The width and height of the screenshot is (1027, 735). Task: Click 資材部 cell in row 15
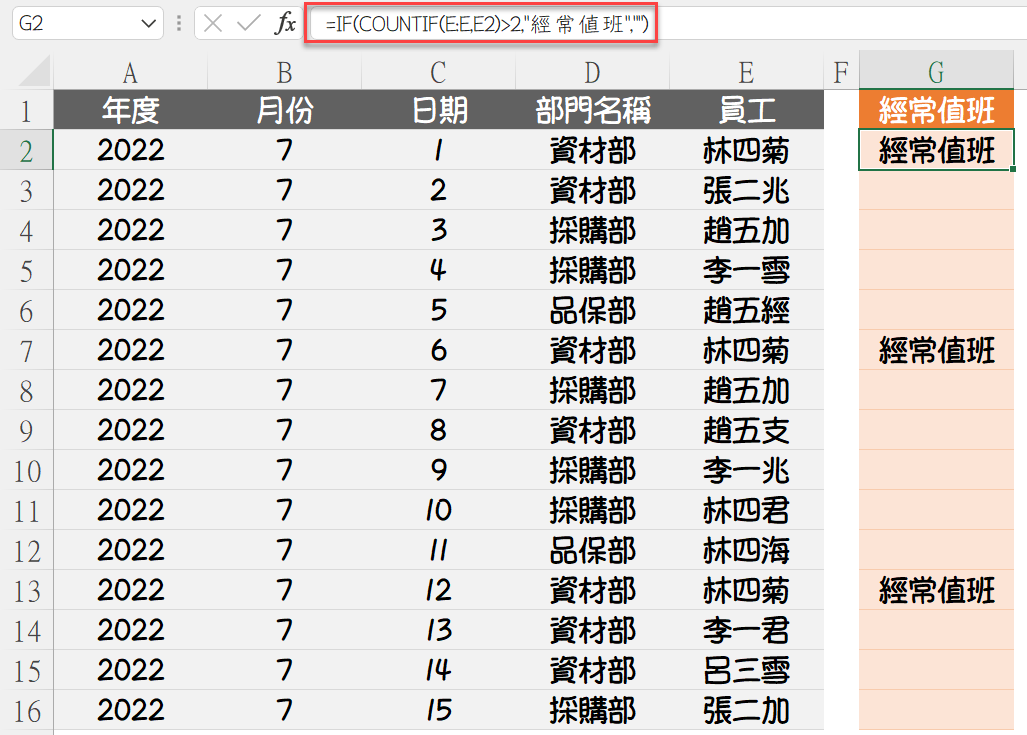[x=592, y=669]
